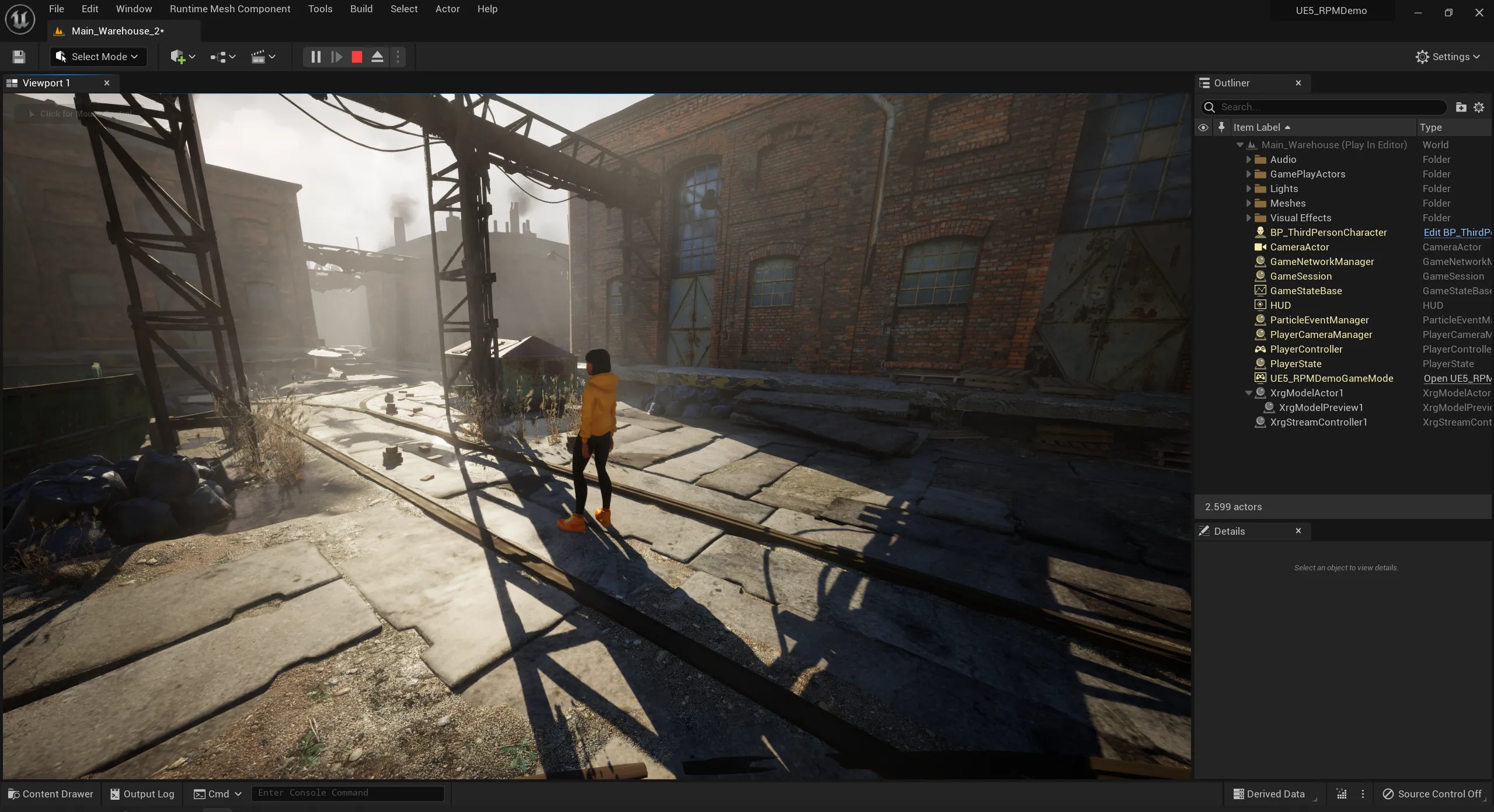Click the File menu

point(57,9)
